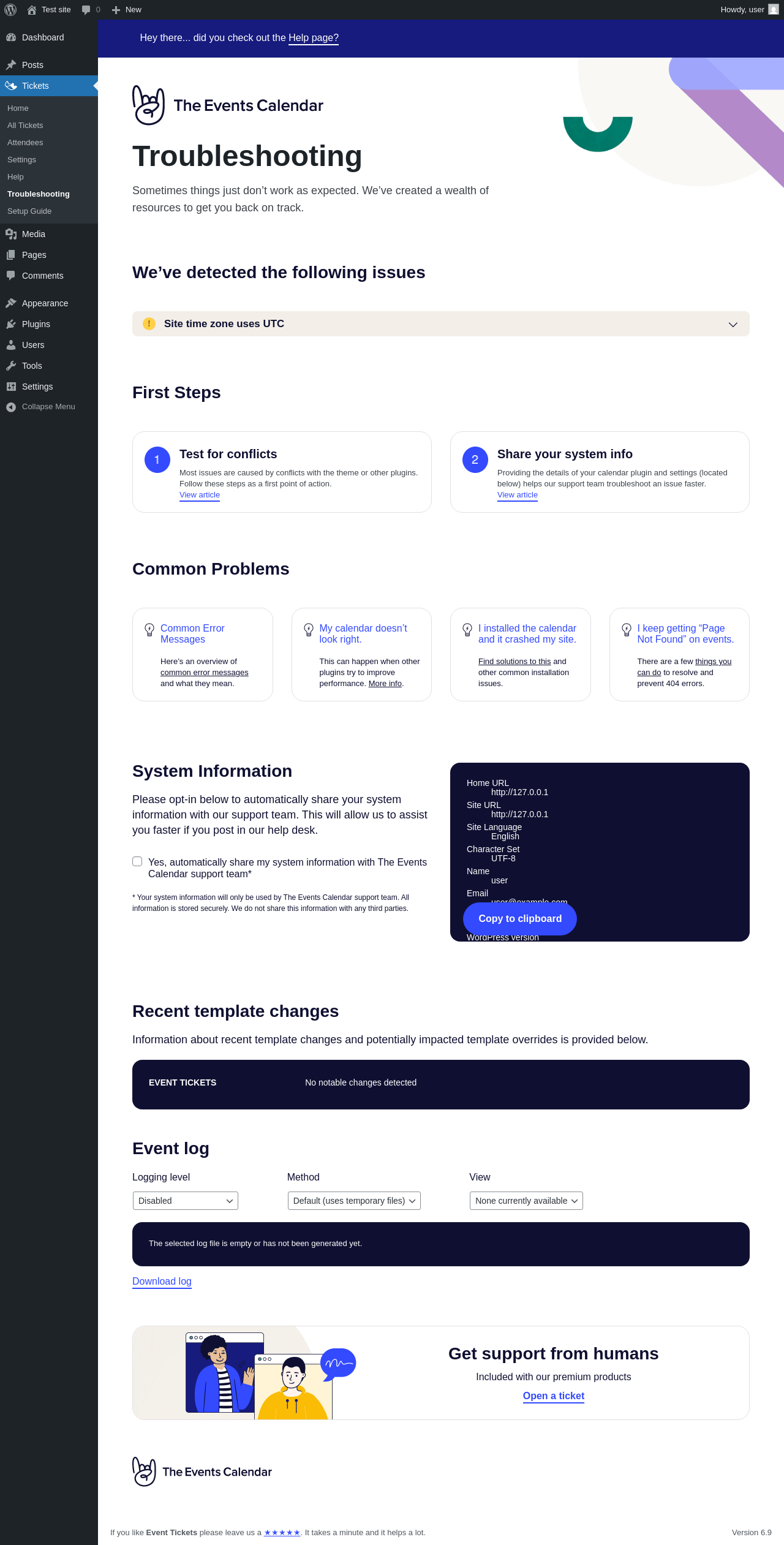Click the five-star rating link

pyautogui.click(x=282, y=1533)
